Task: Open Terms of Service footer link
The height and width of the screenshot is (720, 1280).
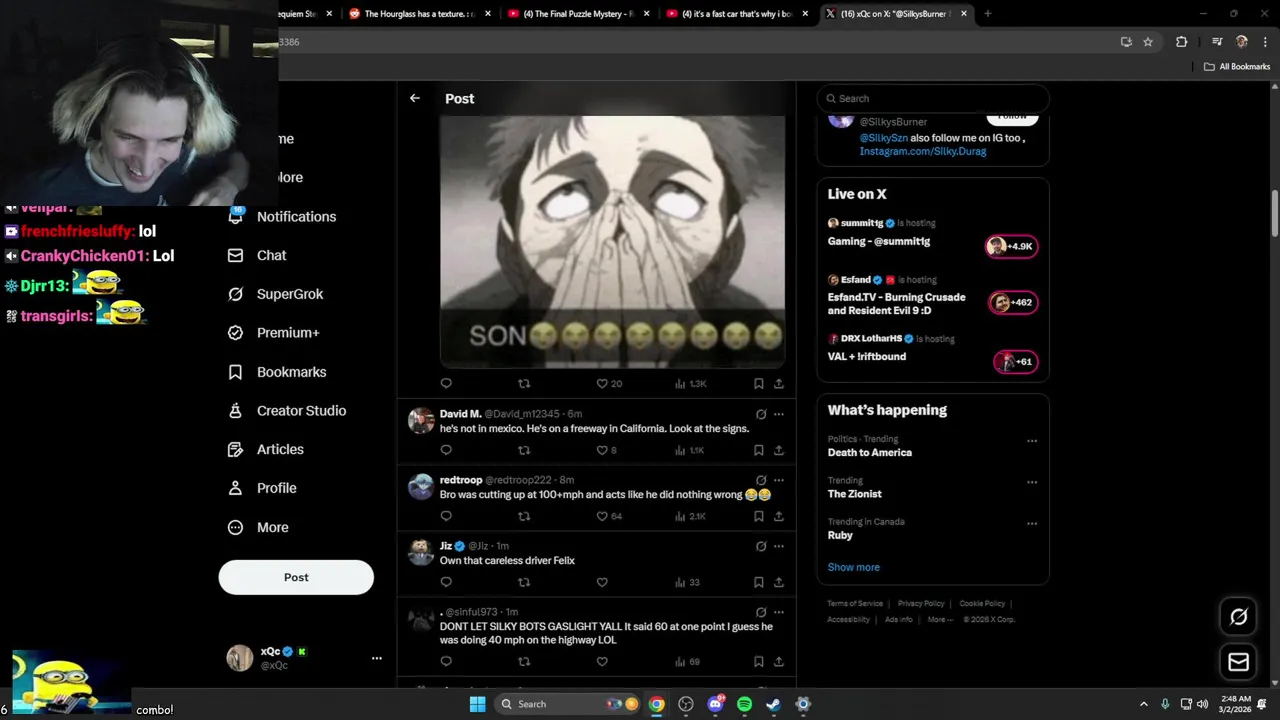Action: [x=855, y=603]
